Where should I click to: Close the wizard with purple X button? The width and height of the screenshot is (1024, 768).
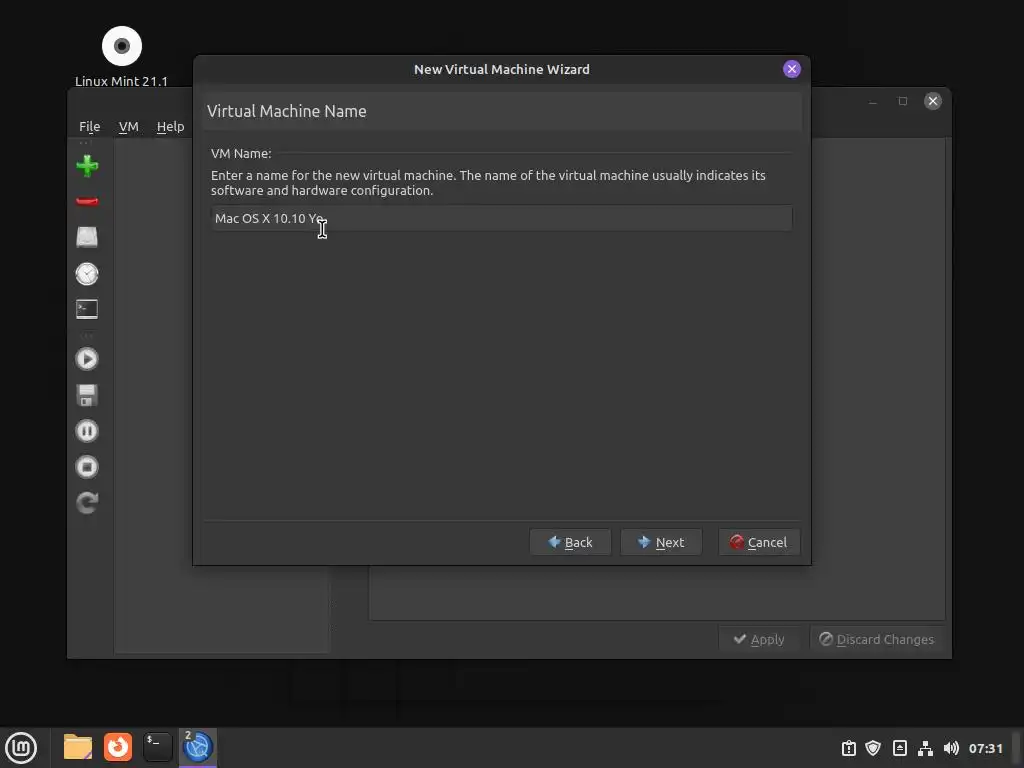792,69
